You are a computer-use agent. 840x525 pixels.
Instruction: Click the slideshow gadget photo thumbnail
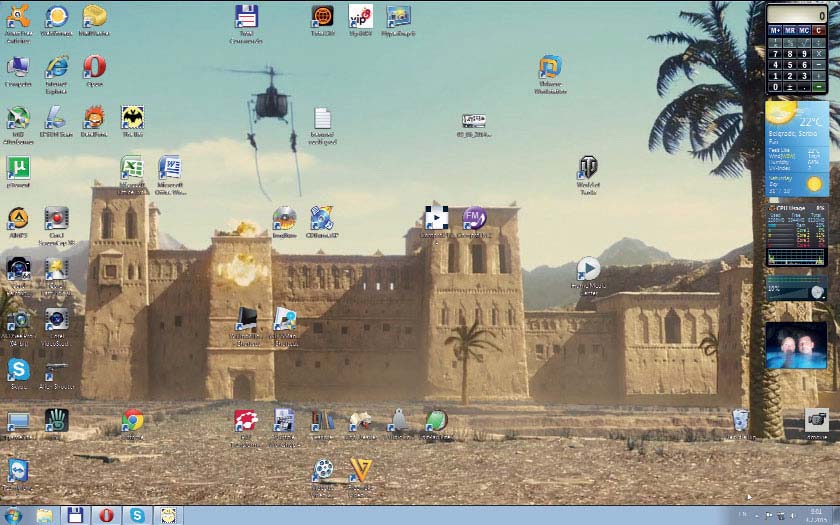pyautogui.click(x=796, y=346)
